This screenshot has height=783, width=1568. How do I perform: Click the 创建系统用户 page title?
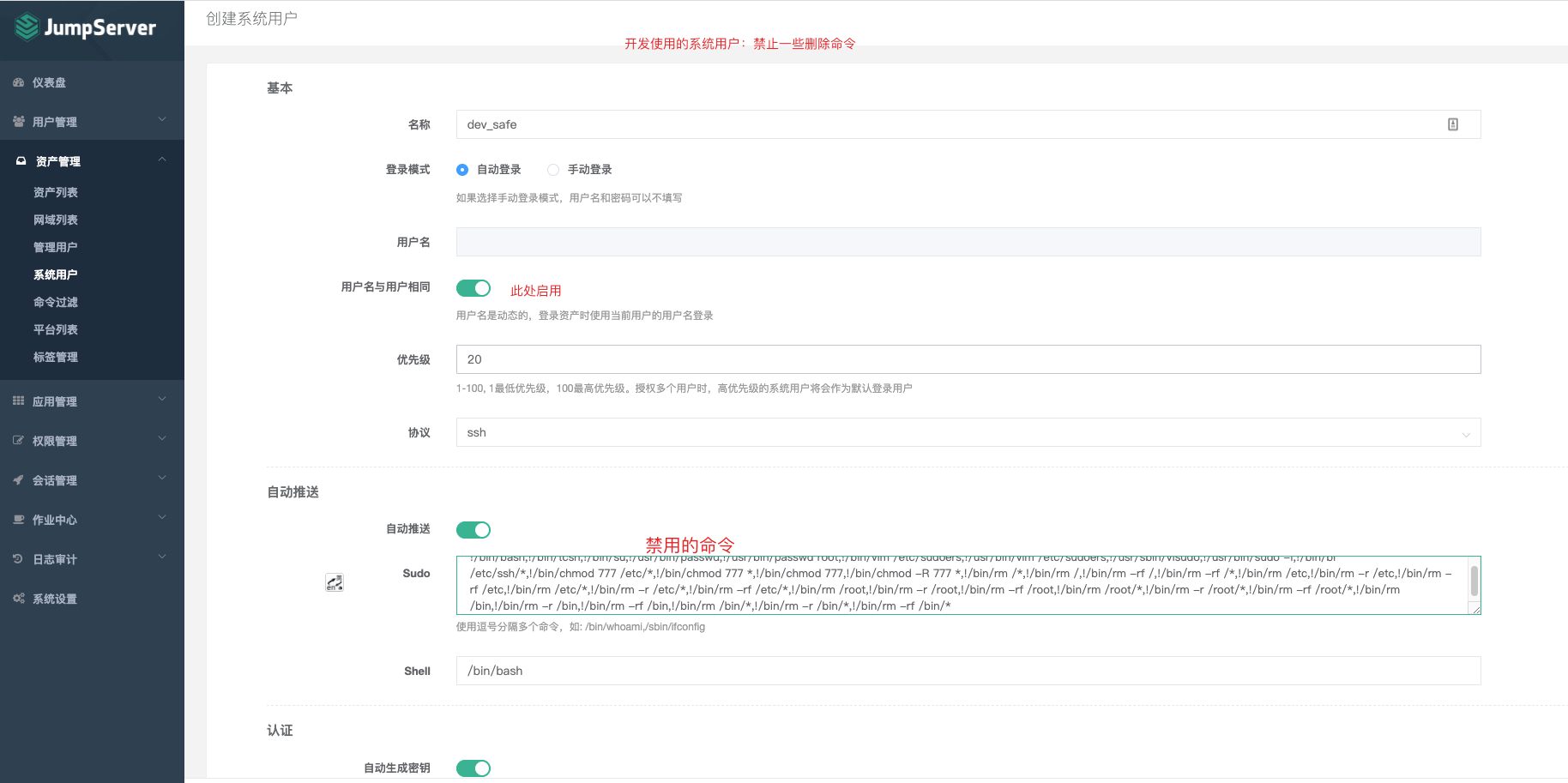(251, 19)
